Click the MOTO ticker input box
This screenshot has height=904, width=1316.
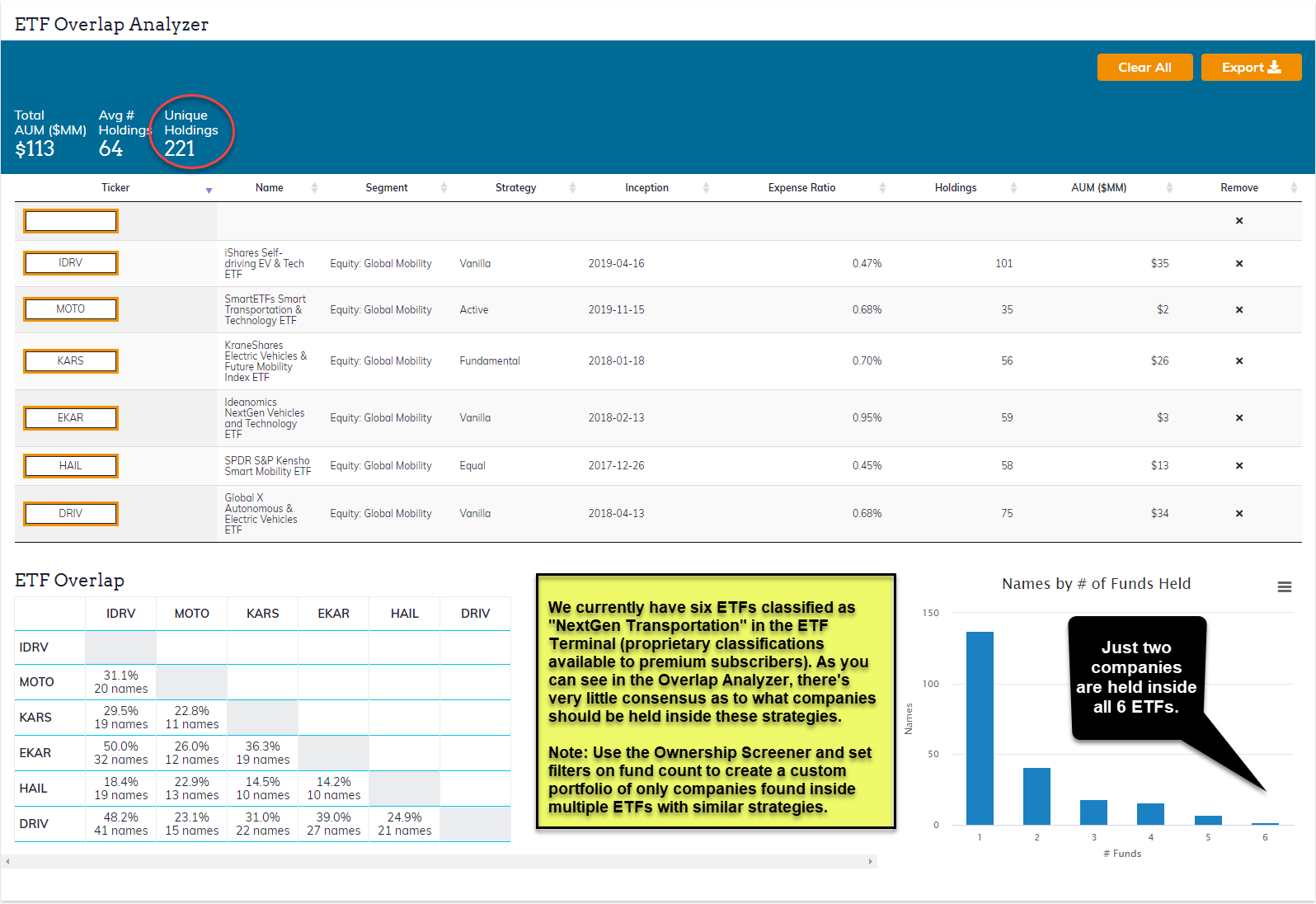[71, 309]
